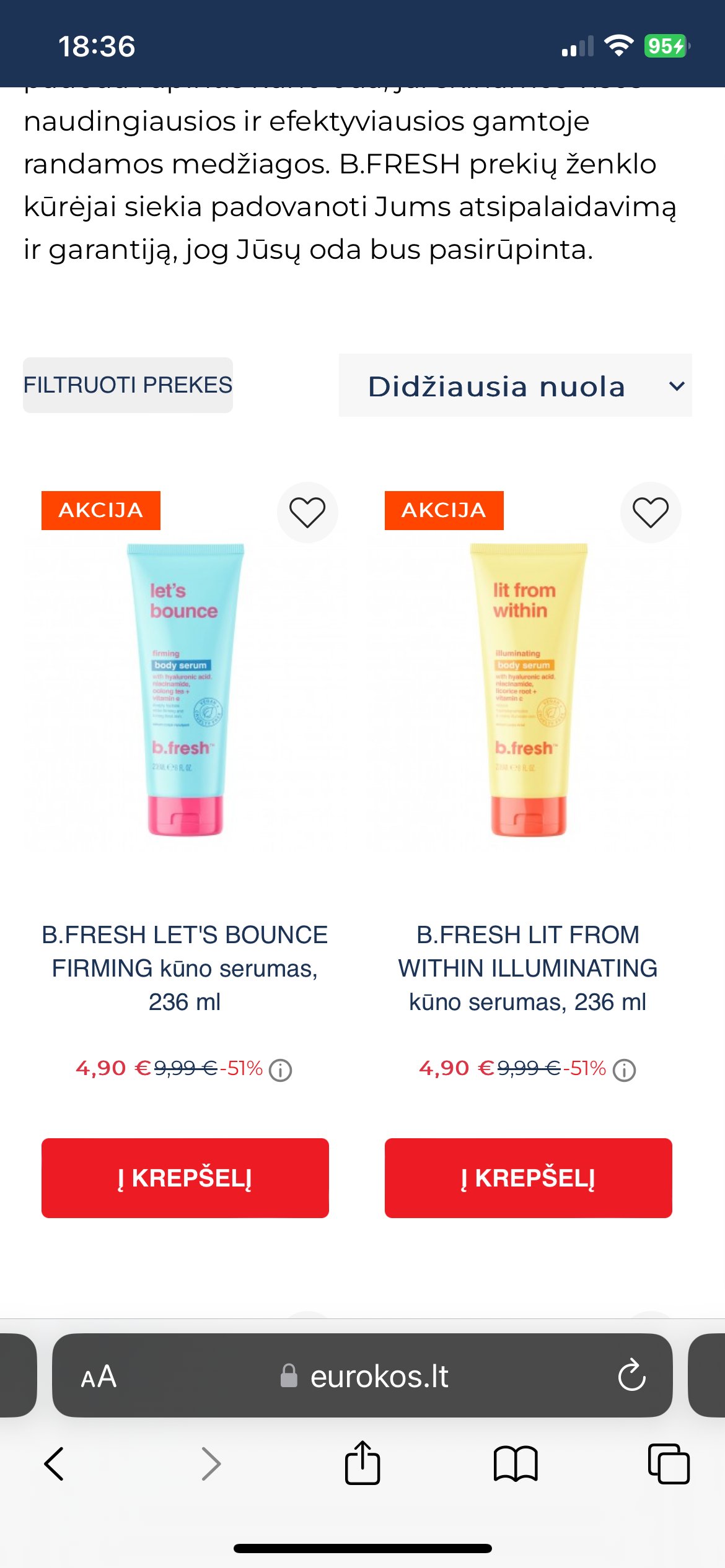Open B.FRESH LET'S BOUNCE product title
Image resolution: width=725 pixels, height=1568 pixels.
coord(185,968)
